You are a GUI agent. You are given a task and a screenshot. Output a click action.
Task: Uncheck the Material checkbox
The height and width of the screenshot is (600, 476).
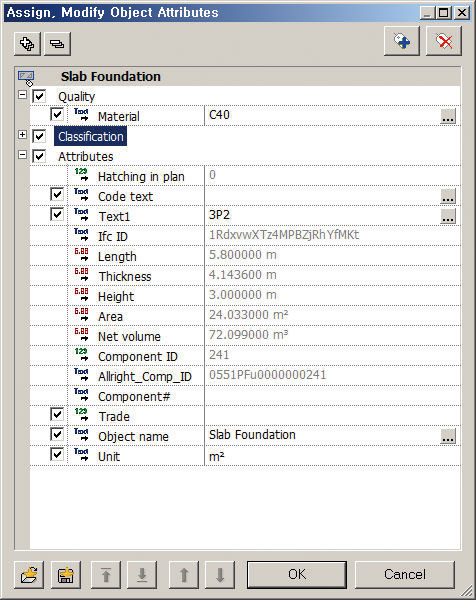[57, 114]
